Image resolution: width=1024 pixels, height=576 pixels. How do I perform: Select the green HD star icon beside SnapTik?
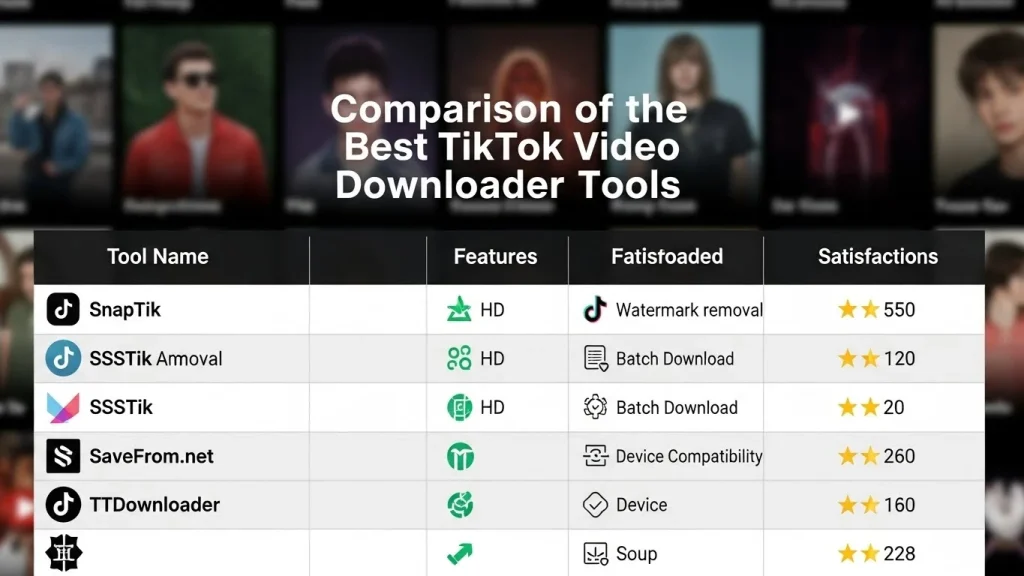[458, 310]
